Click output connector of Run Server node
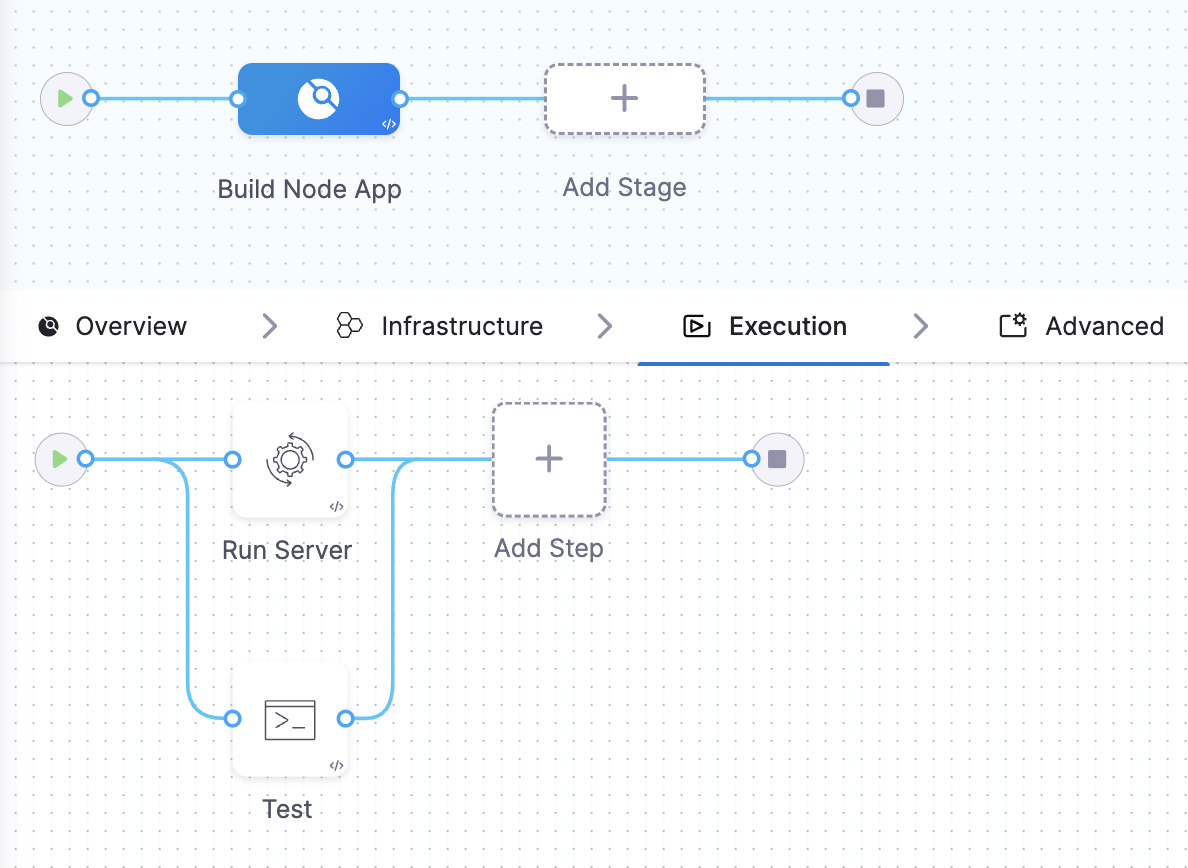The width and height of the screenshot is (1188, 868). (345, 459)
